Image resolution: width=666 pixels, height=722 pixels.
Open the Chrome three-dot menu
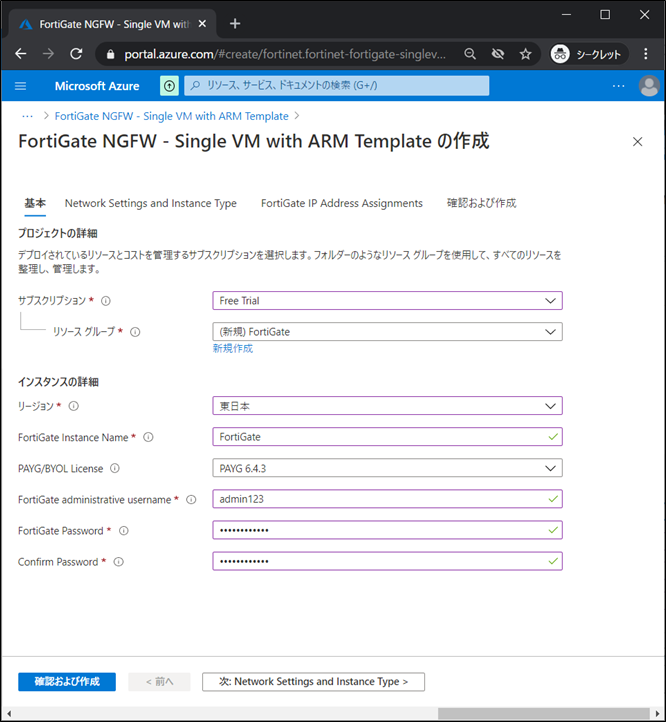tap(646, 54)
